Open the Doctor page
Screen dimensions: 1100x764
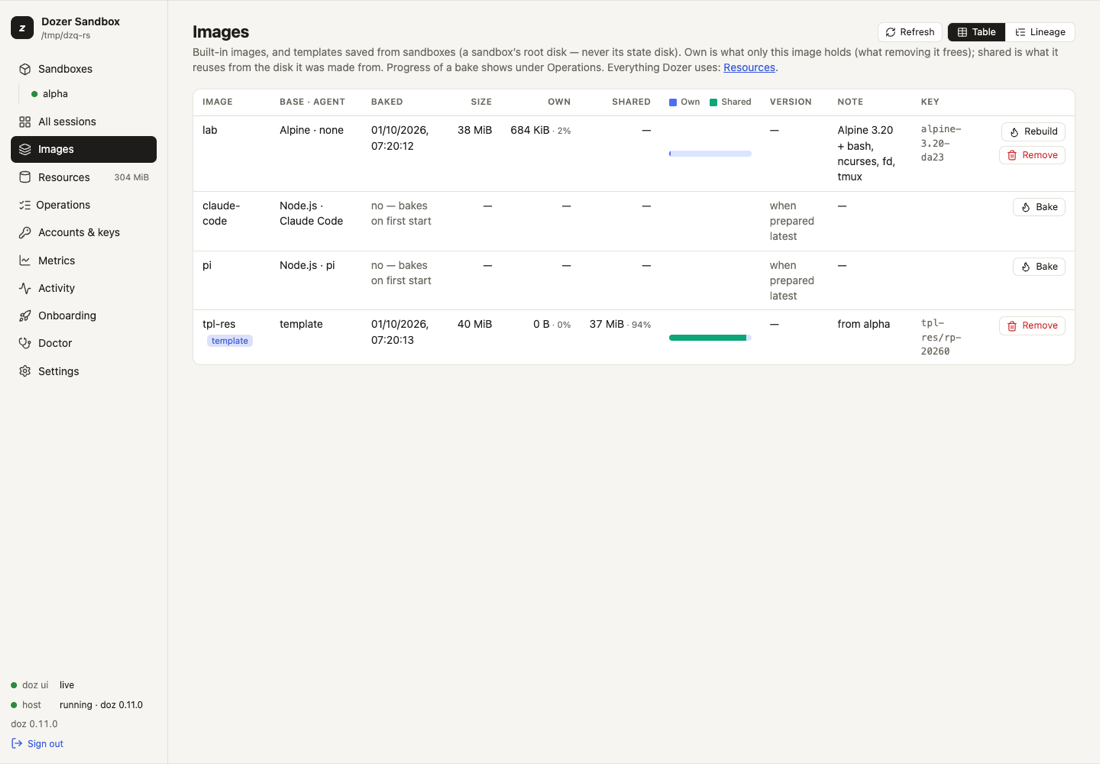click(83, 343)
